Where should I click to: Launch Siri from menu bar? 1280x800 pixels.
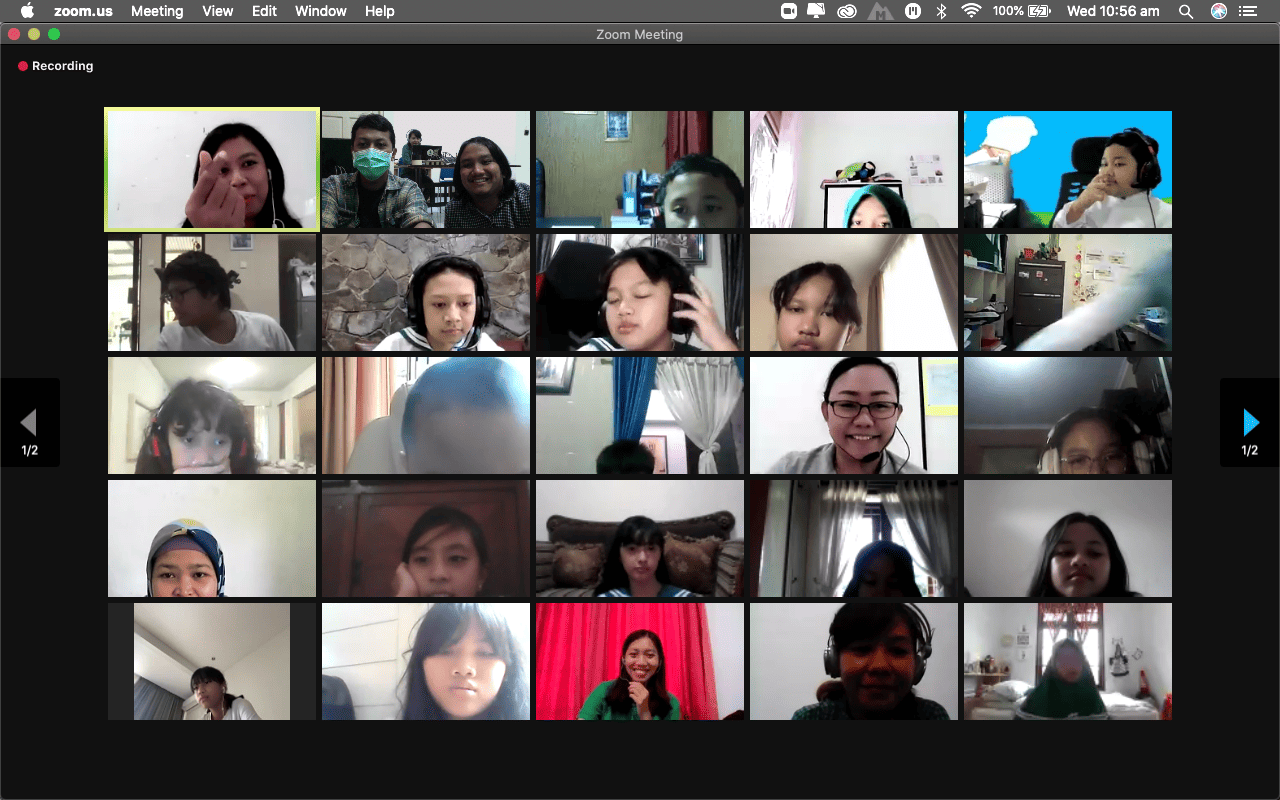[x=1218, y=11]
